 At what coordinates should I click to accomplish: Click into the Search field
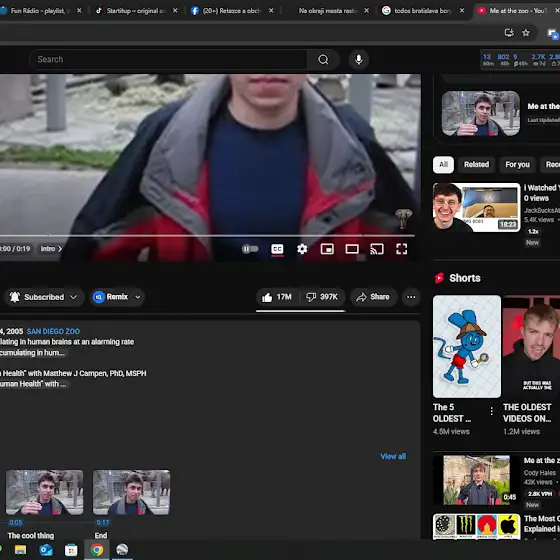pos(168,59)
